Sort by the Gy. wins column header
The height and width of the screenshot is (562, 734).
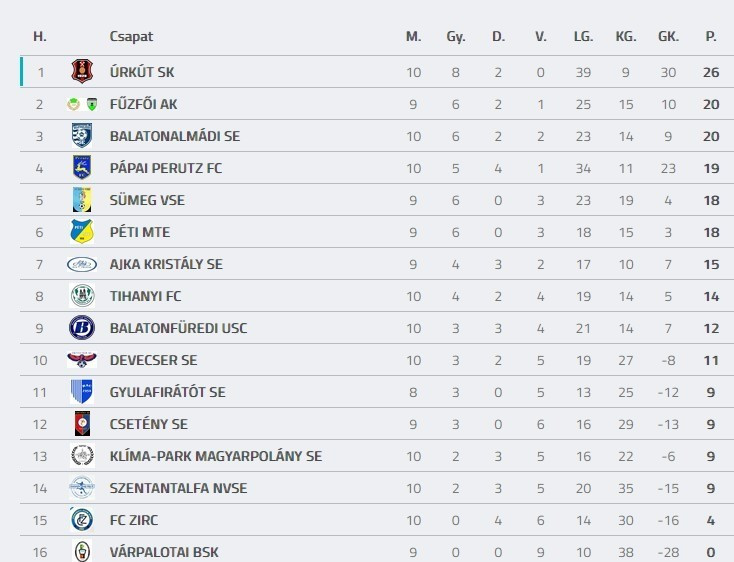tap(456, 36)
